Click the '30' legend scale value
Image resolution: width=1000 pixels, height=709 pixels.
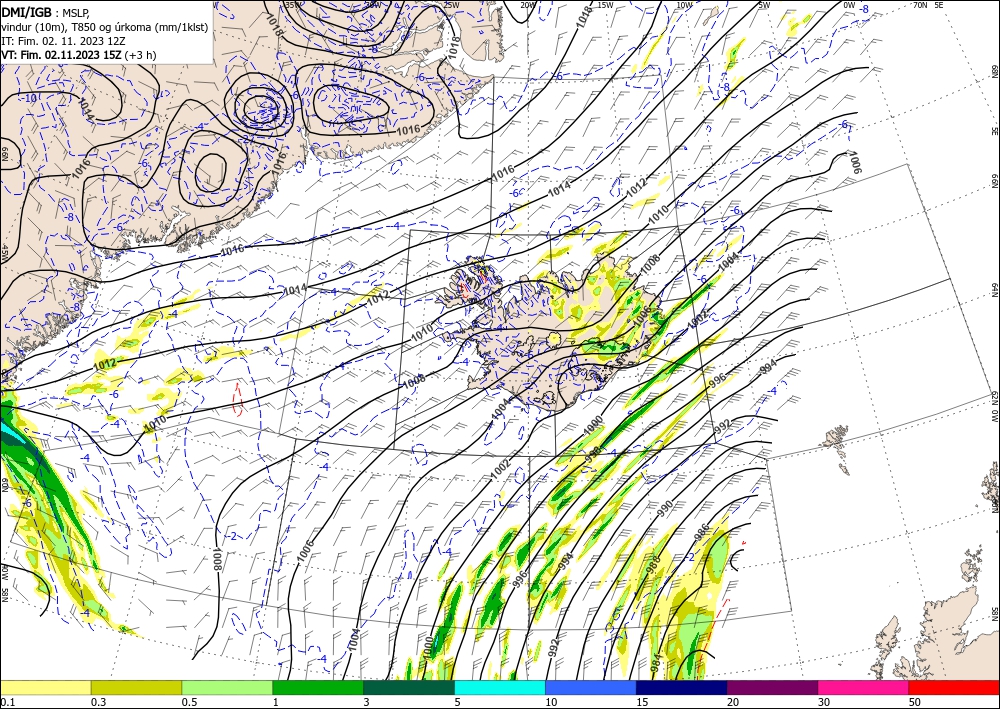pos(823,702)
